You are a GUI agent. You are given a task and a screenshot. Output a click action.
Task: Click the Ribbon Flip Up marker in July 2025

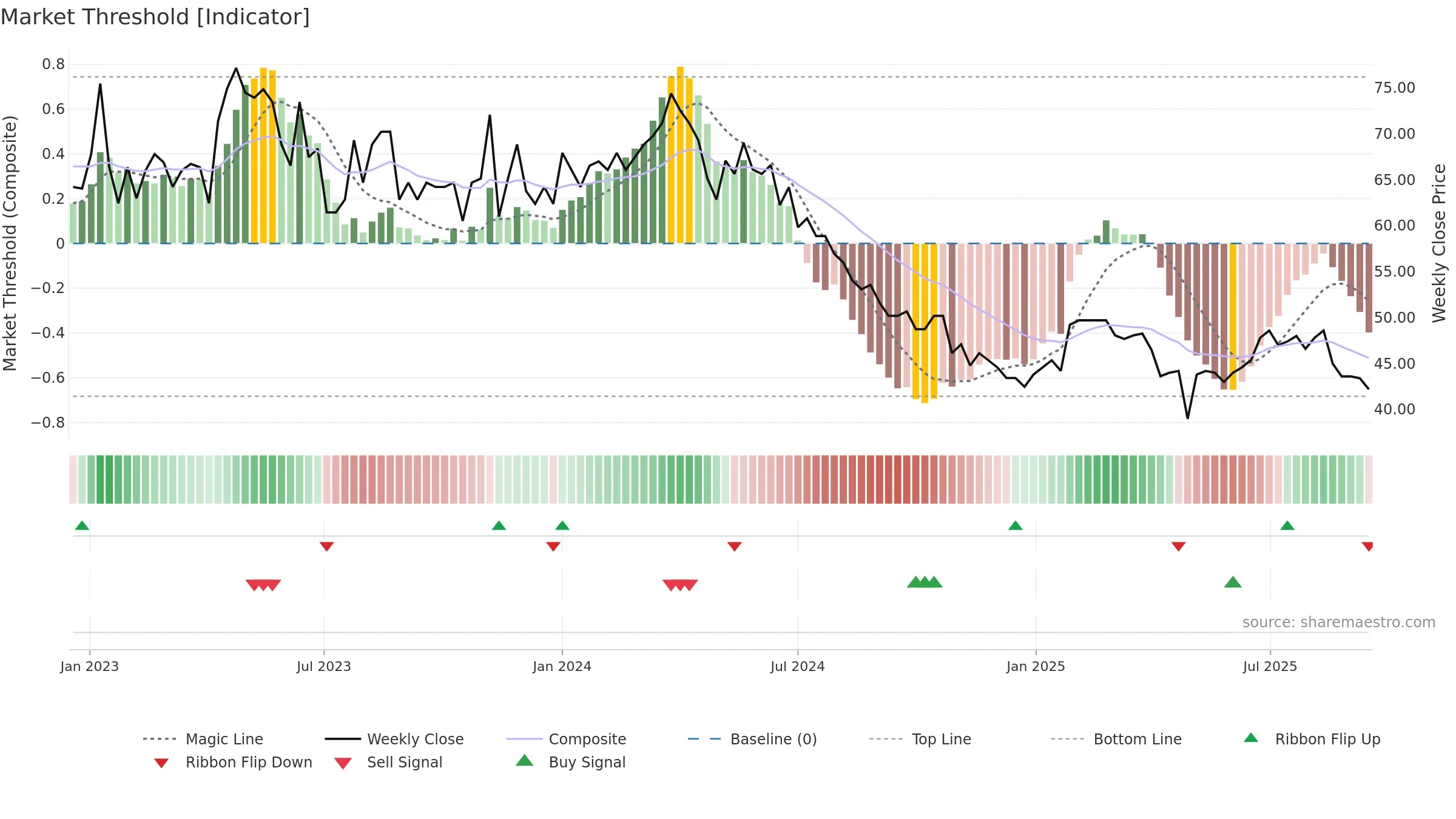coord(1287,525)
